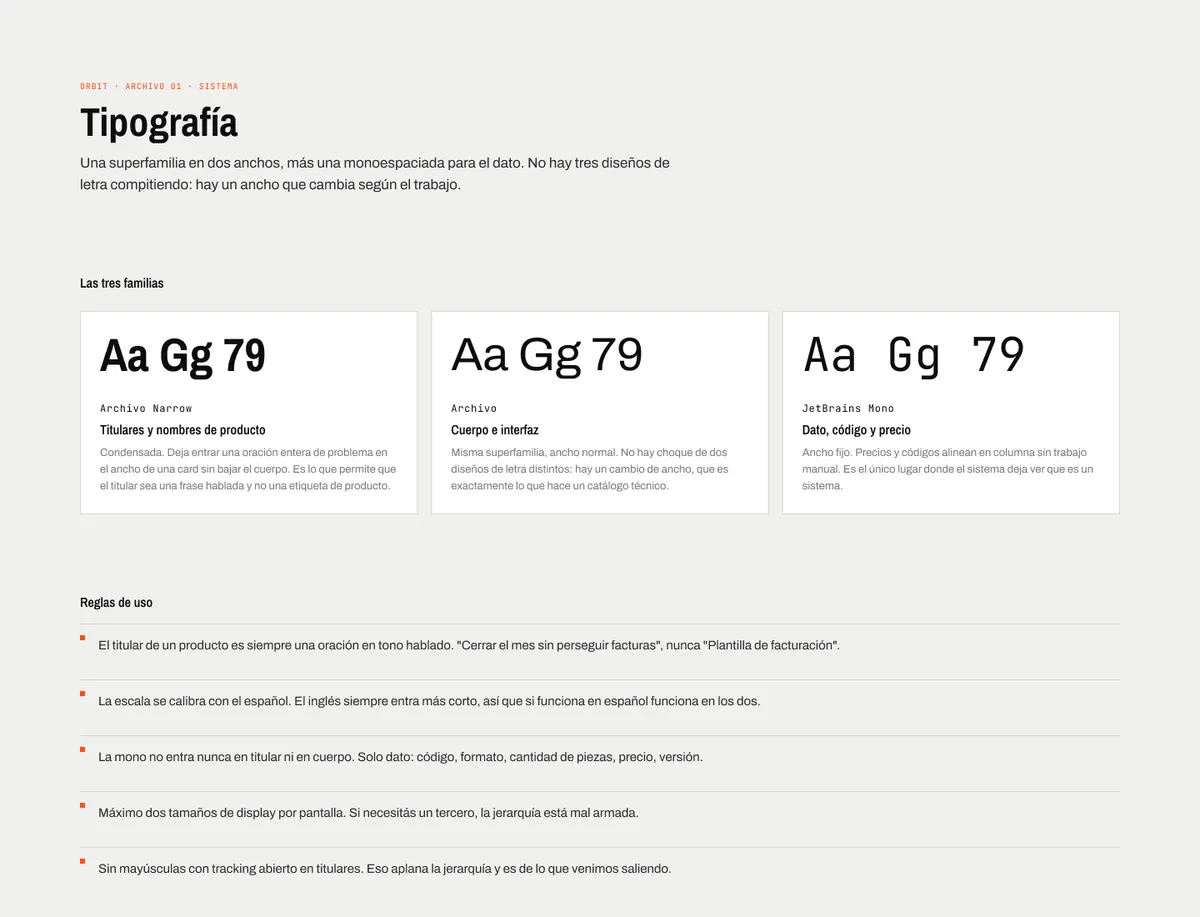Click the bold Aa Gg 79 specimen
The image size is (1200, 917).
(183, 356)
